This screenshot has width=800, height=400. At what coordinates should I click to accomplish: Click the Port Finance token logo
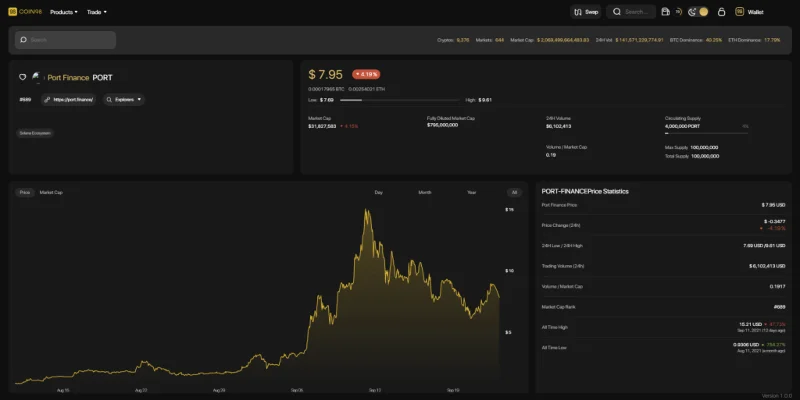[x=36, y=77]
